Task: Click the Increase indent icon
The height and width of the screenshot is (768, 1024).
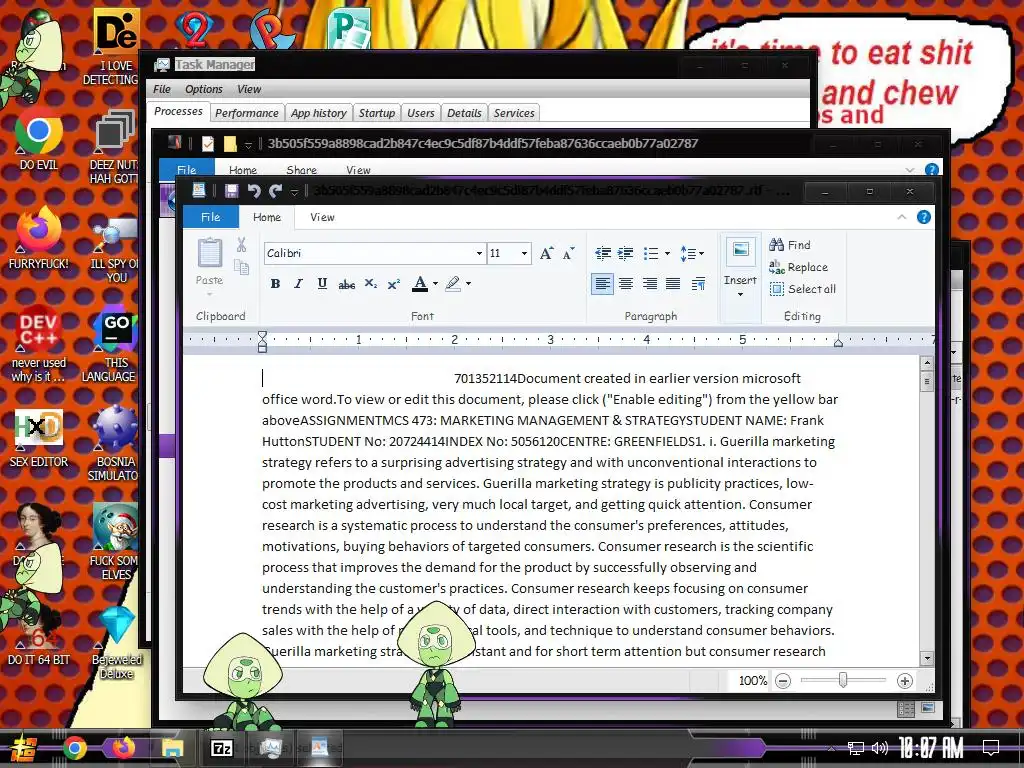Action: tap(626, 253)
